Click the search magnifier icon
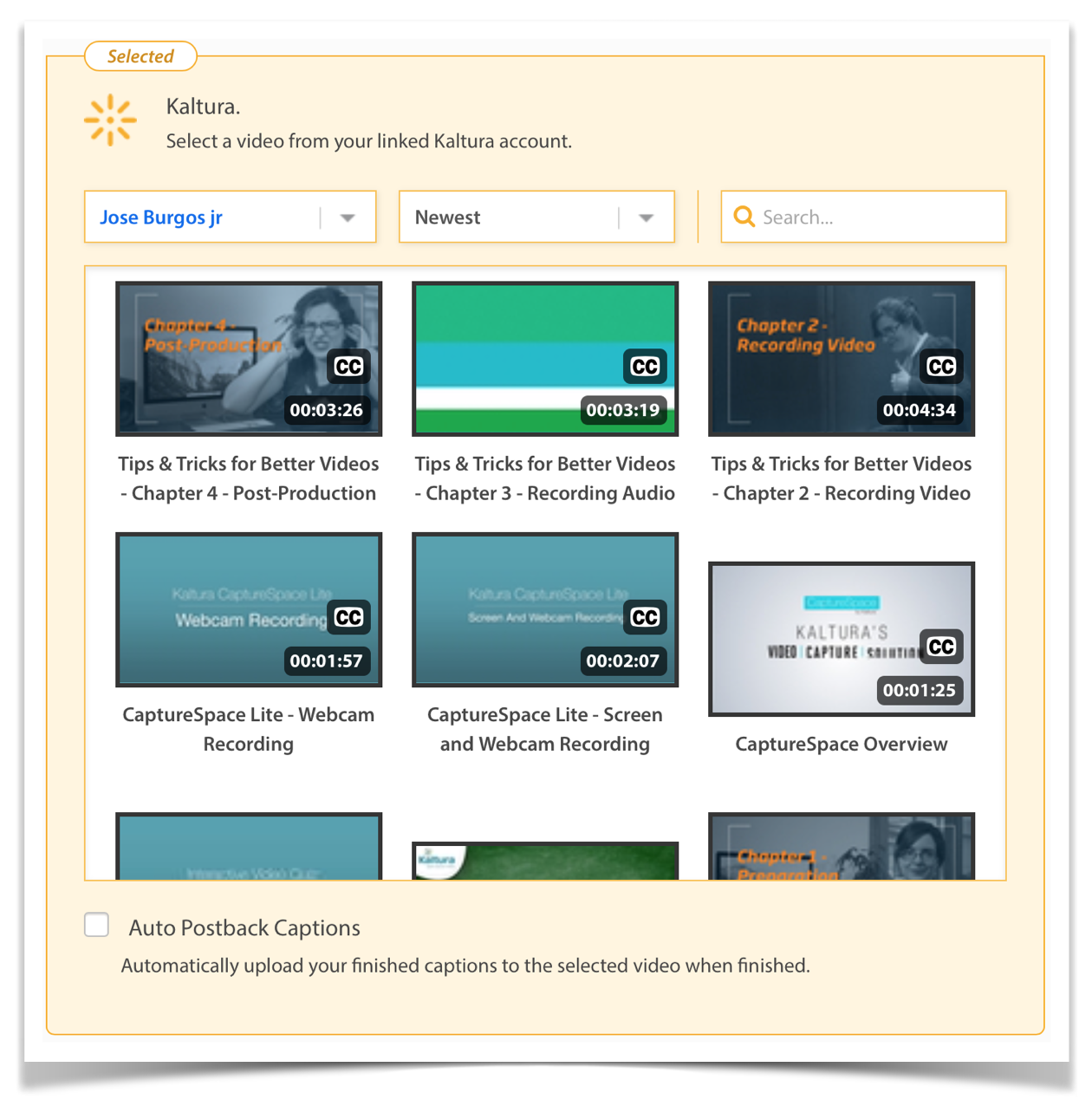The height and width of the screenshot is (1106, 1092). [744, 217]
